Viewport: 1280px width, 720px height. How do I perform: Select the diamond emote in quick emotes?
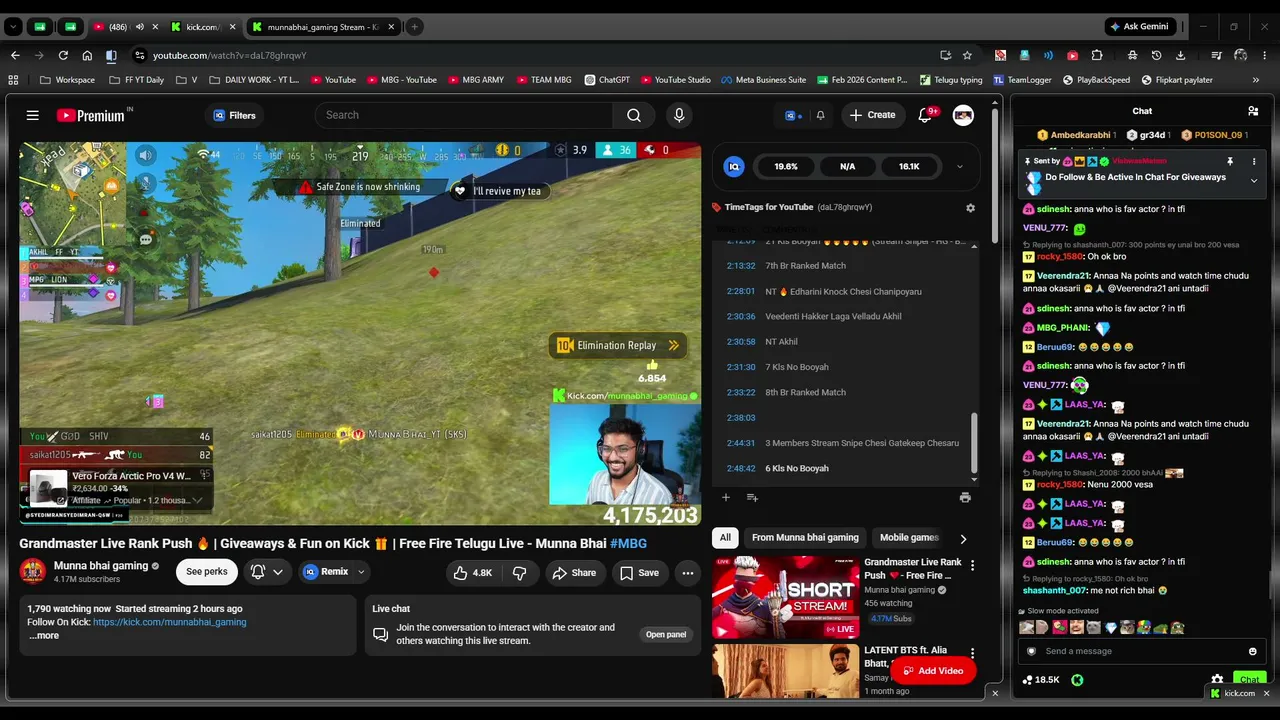point(1111,628)
